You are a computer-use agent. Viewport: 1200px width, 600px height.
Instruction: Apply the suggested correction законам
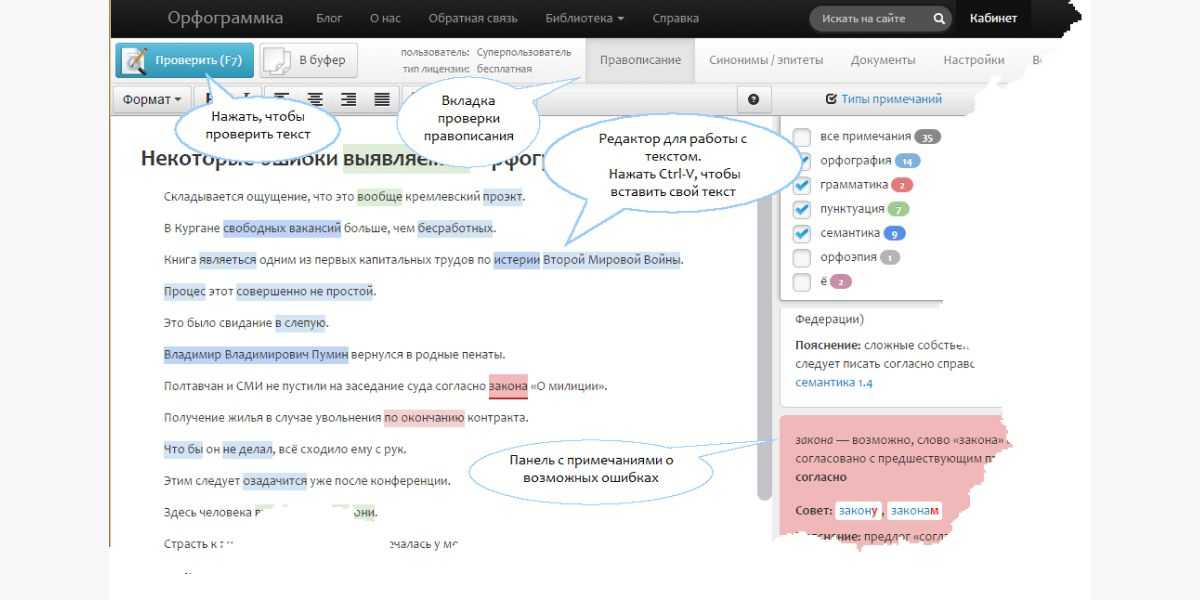[915, 510]
